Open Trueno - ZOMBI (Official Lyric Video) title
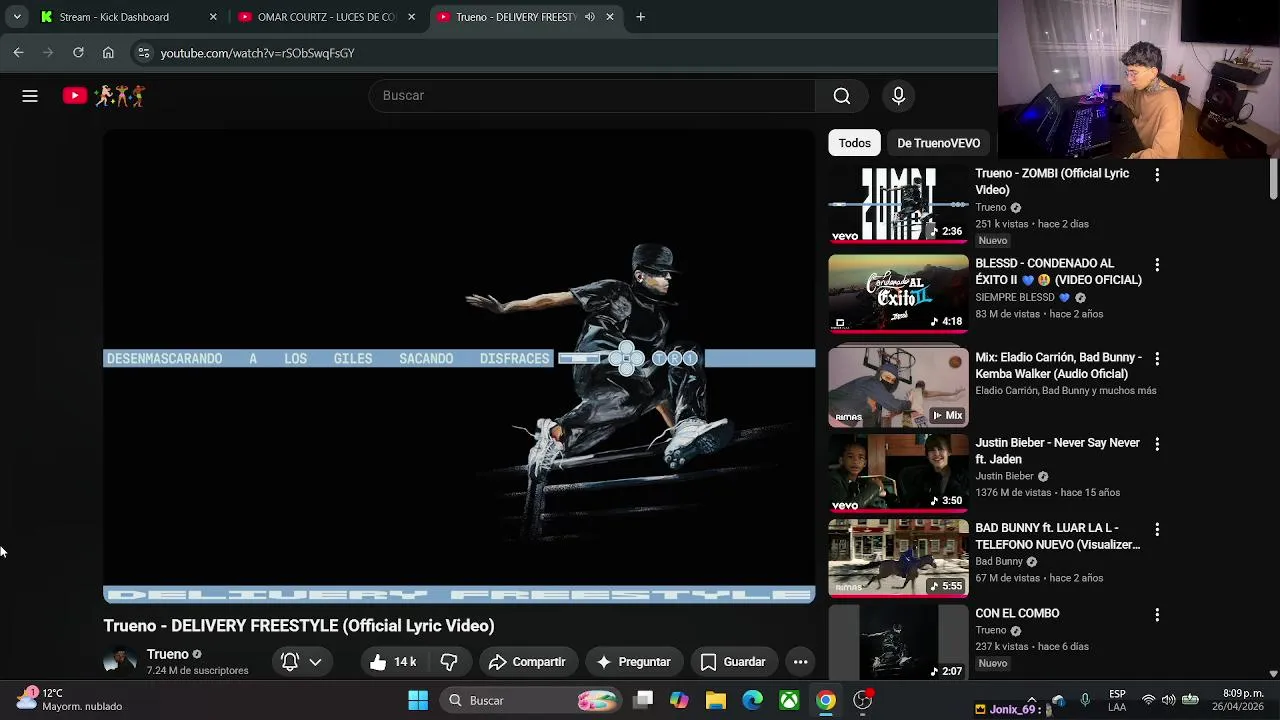The height and width of the screenshot is (720, 1280). tap(1052, 181)
